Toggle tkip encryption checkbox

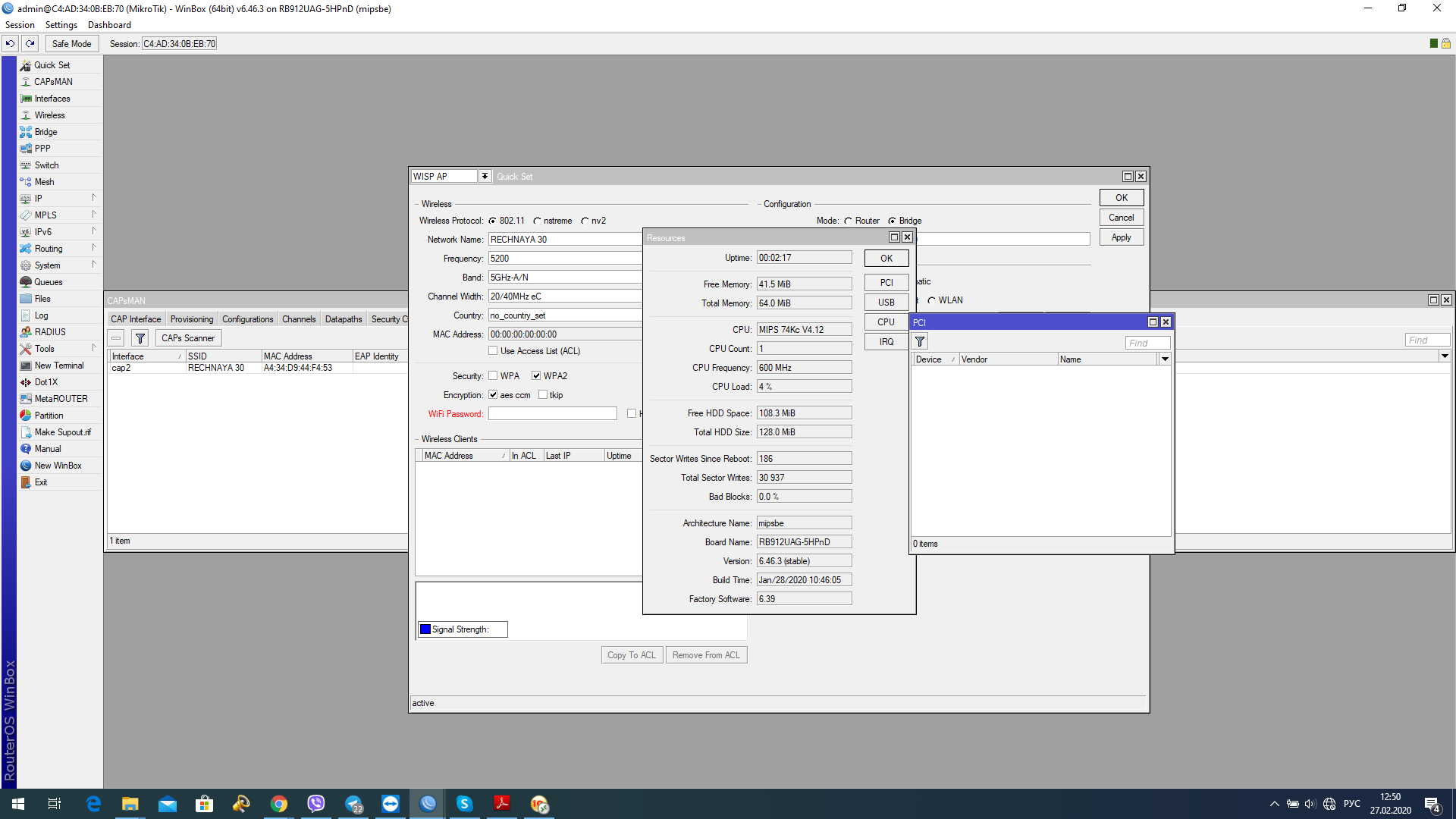tap(543, 395)
